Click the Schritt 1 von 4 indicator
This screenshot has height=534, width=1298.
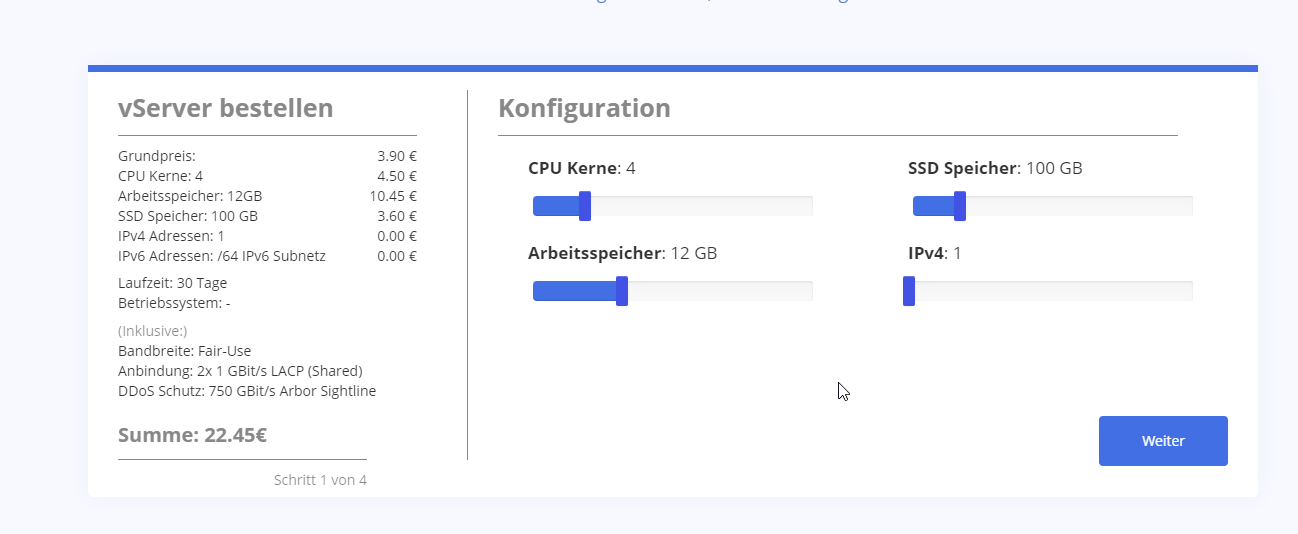coord(320,480)
